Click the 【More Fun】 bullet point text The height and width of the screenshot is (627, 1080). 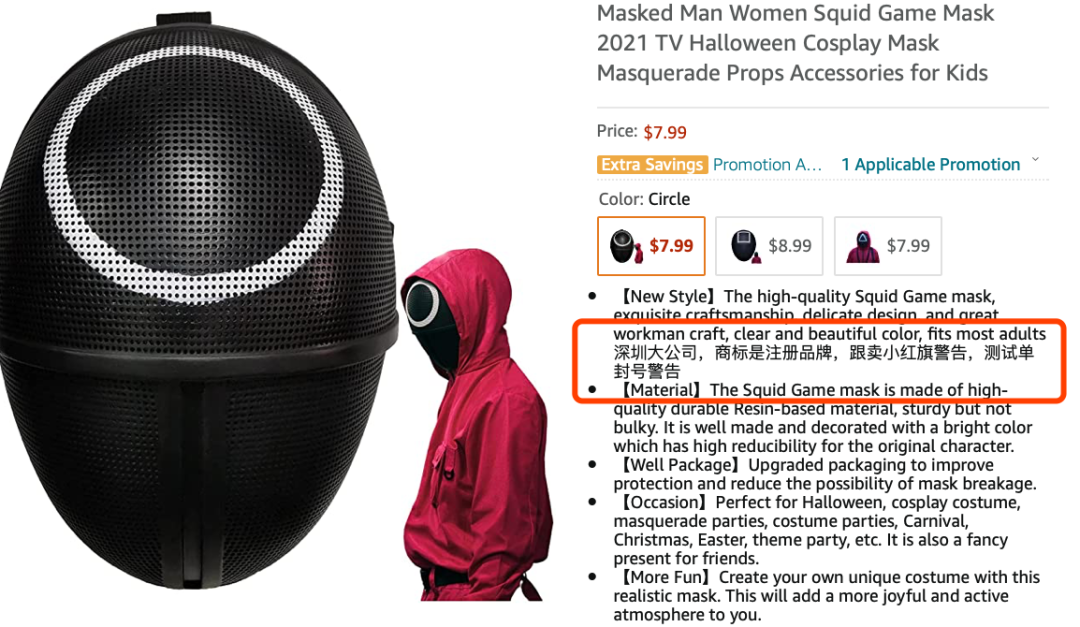click(x=826, y=595)
